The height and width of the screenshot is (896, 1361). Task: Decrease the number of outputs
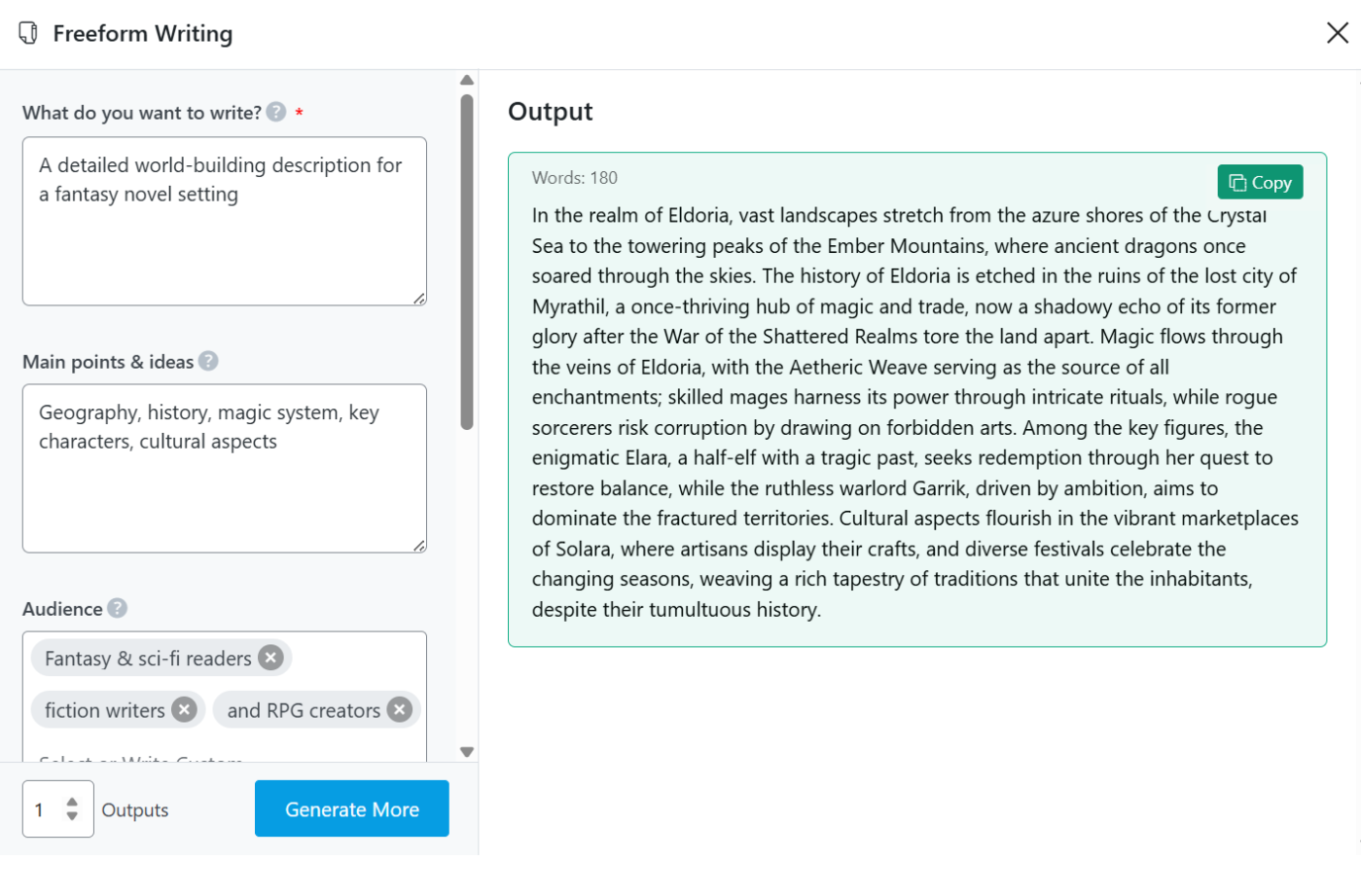coord(72,816)
